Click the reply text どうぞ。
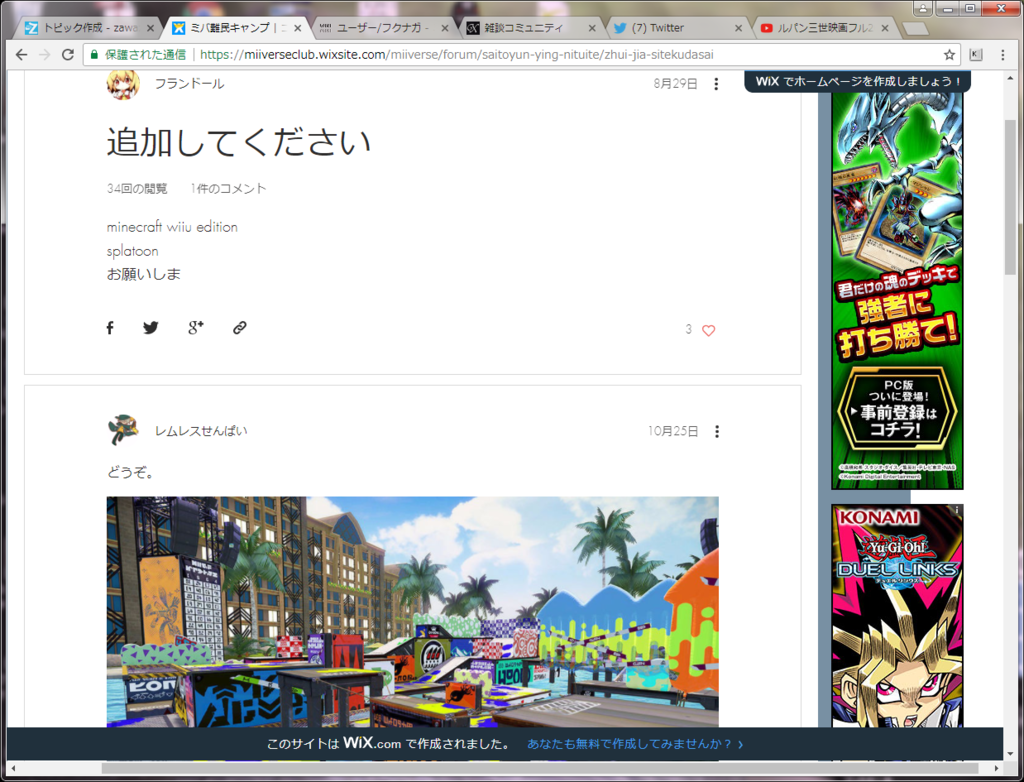This screenshot has height=782, width=1024. pos(131,472)
